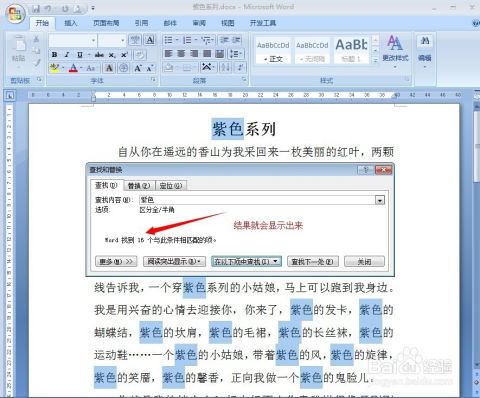This screenshot has height=398, width=480.
Task: Select the 正文 style thumbnail
Action: [273, 51]
